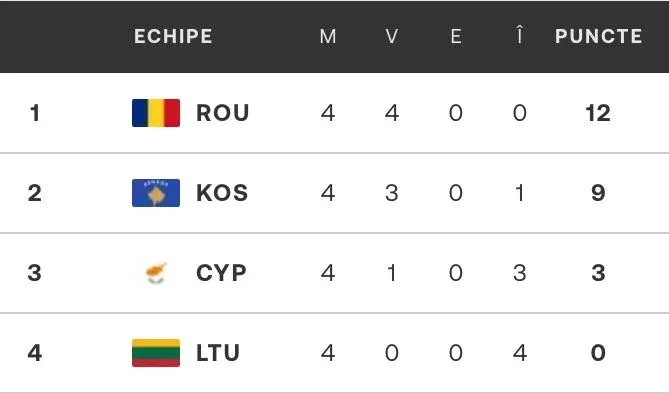Click the Cyprus flag icon
The image size is (669, 393).
pos(156,273)
